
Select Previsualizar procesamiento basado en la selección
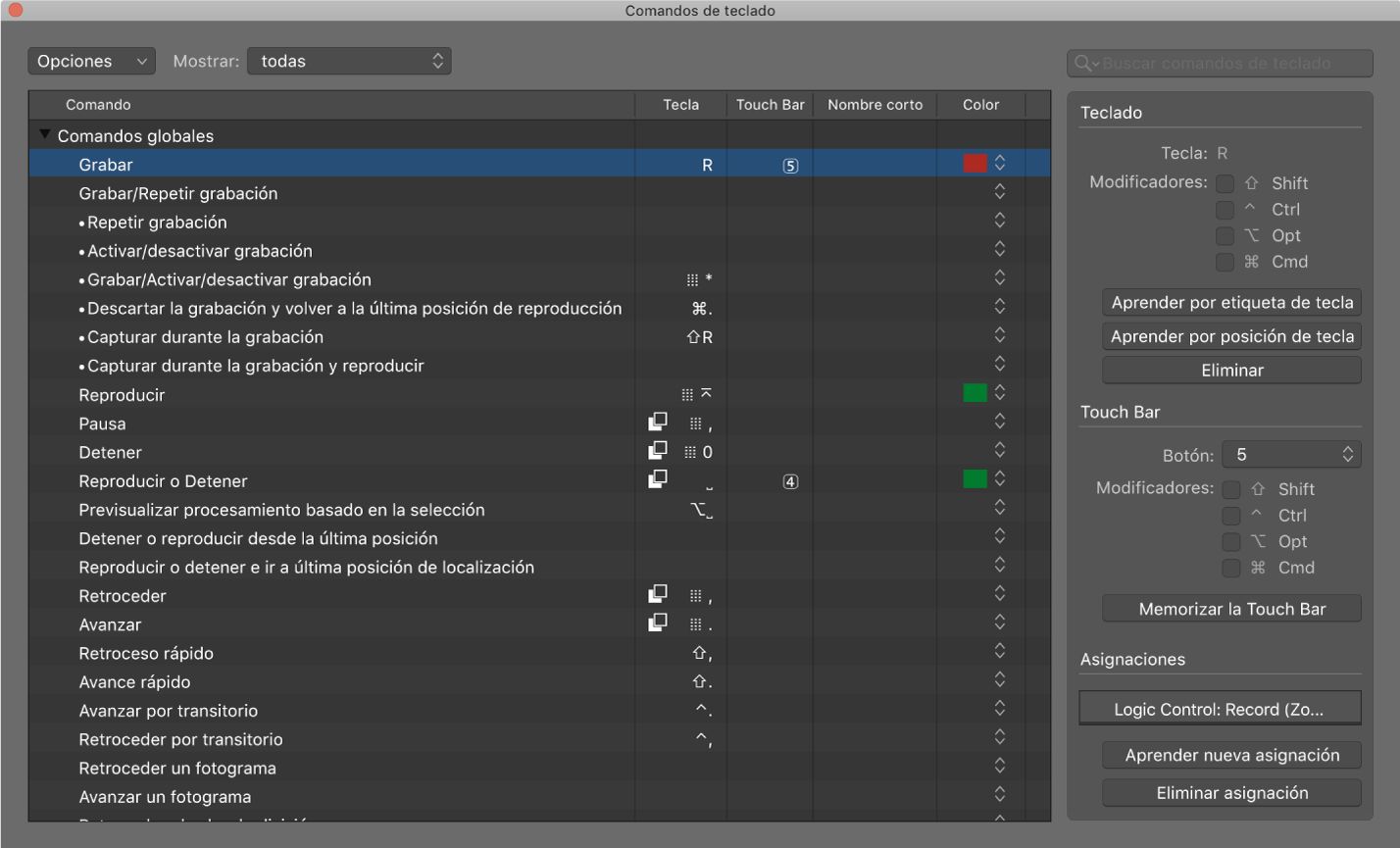[x=539, y=509]
